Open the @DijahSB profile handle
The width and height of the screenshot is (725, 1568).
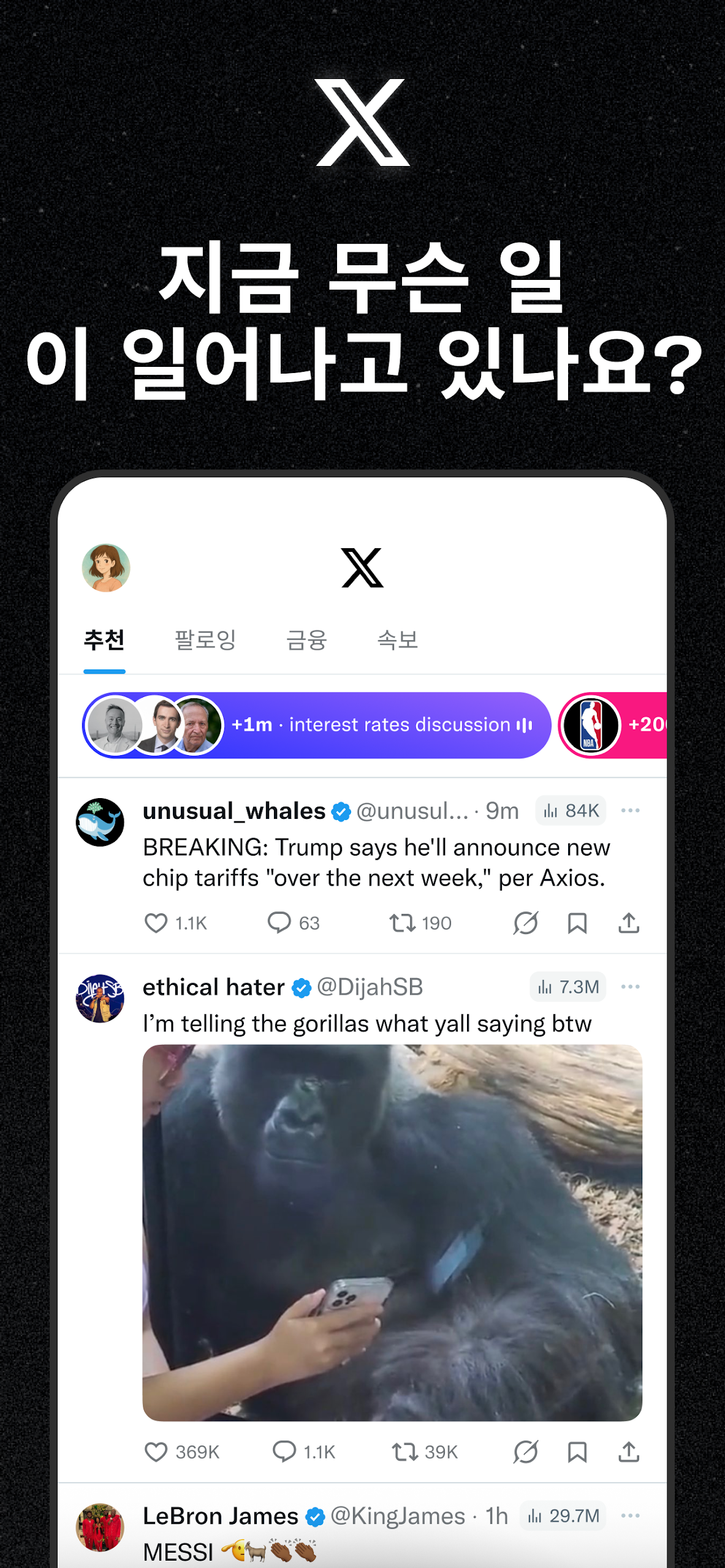click(370, 987)
